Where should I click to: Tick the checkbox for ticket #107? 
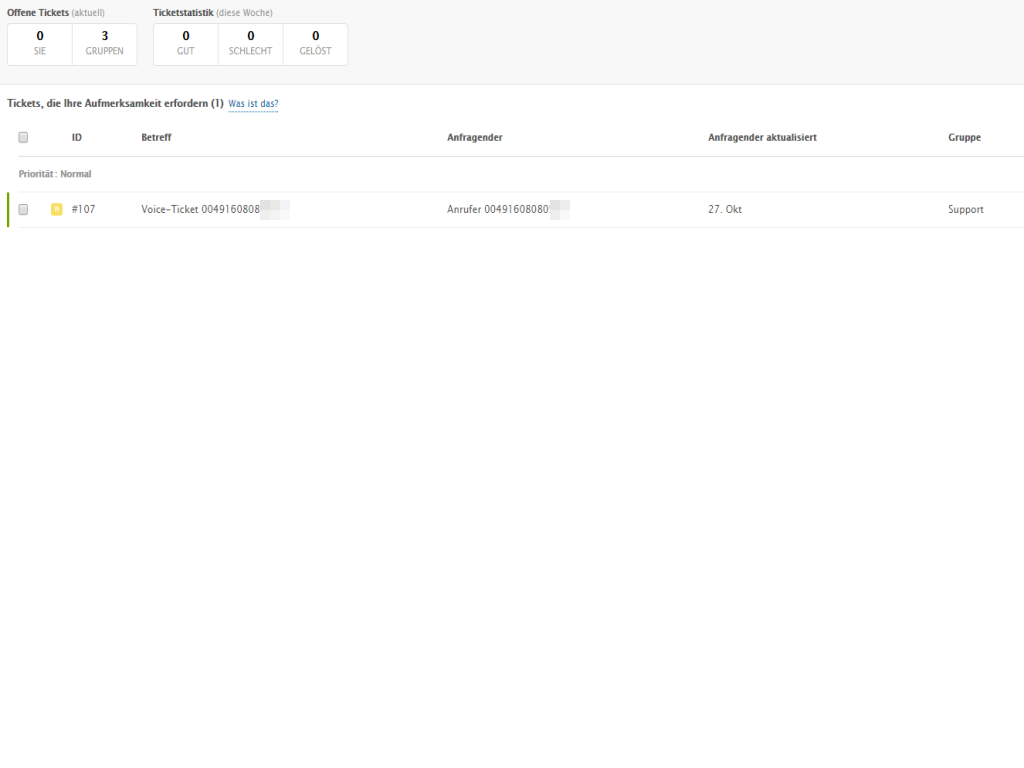click(x=23, y=209)
